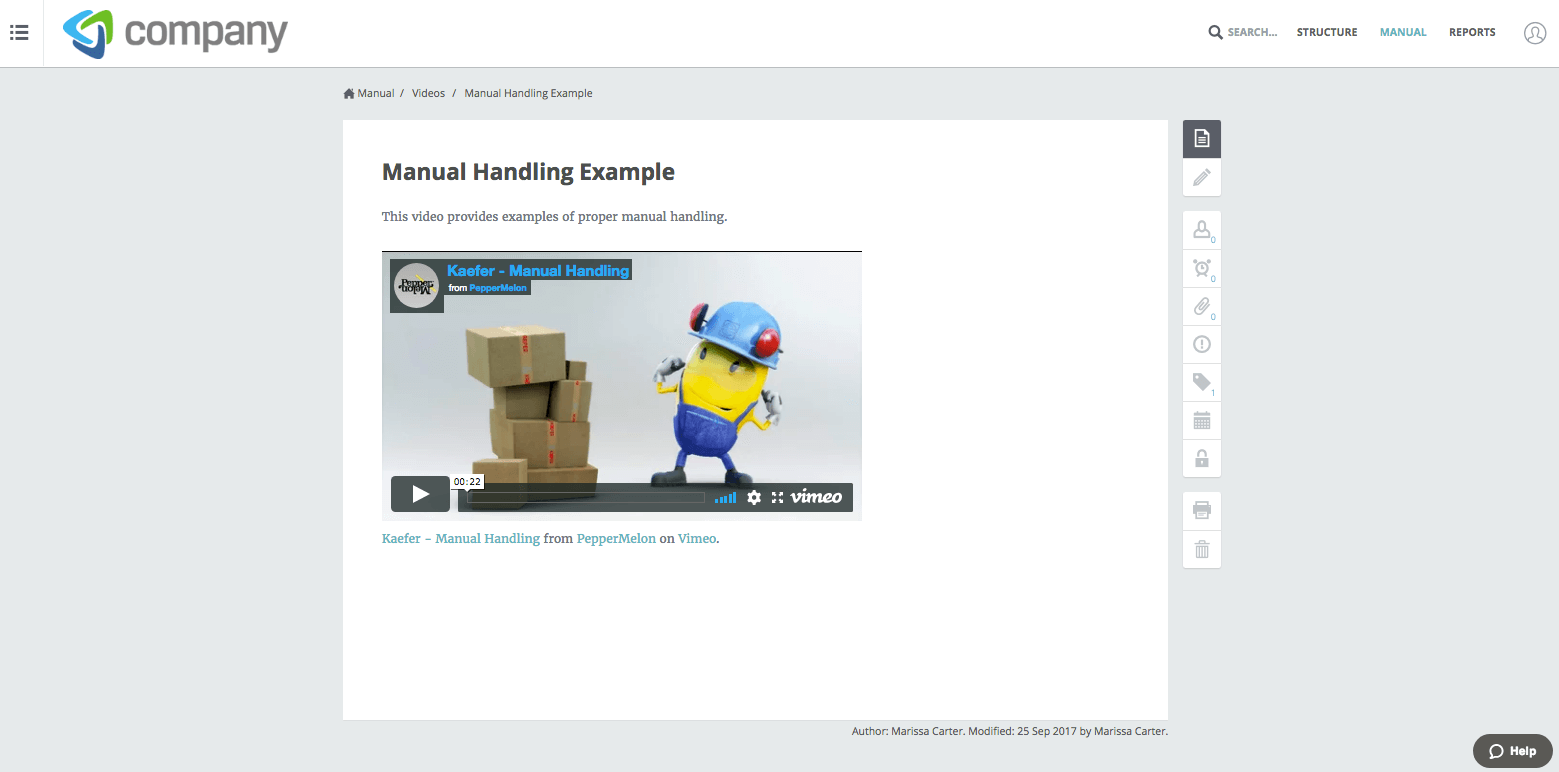This screenshot has width=1559, height=772.
Task: Open PepperMelon link below video
Action: [616, 539]
